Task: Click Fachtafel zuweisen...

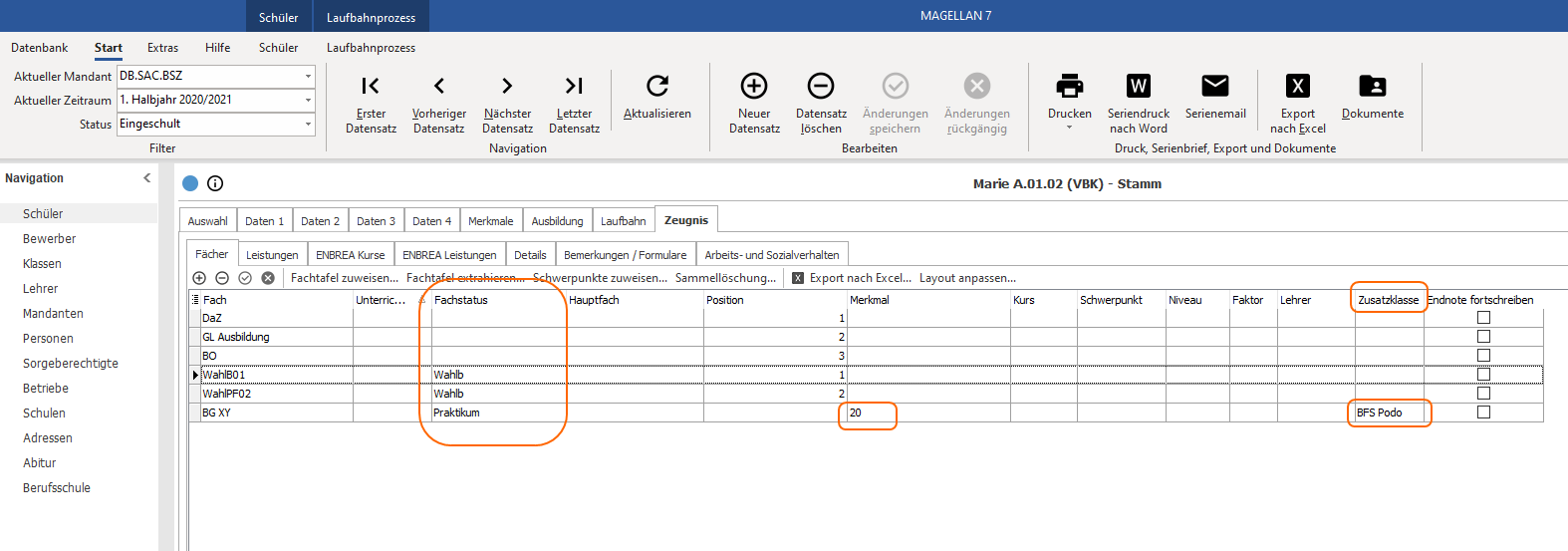Action: (x=345, y=278)
